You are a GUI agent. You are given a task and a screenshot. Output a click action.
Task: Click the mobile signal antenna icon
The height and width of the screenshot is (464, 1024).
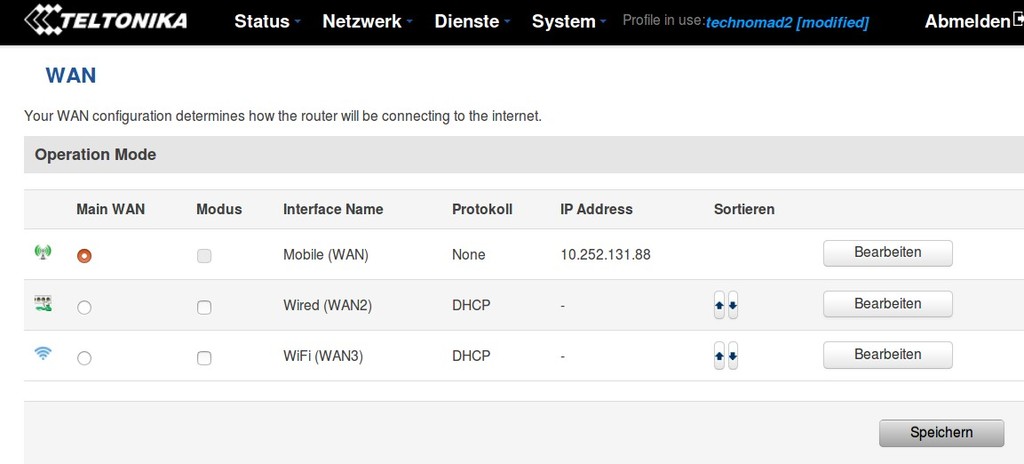coord(43,252)
